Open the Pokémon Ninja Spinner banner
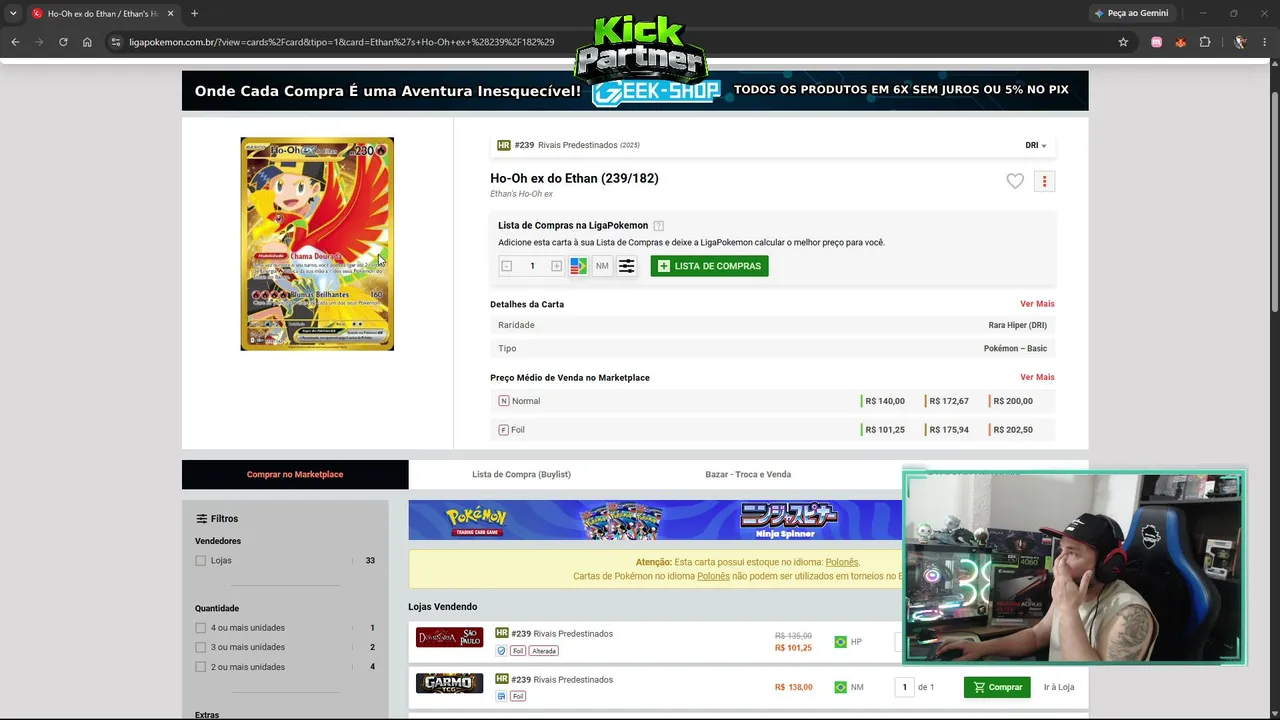The height and width of the screenshot is (720, 1280). coord(655,520)
